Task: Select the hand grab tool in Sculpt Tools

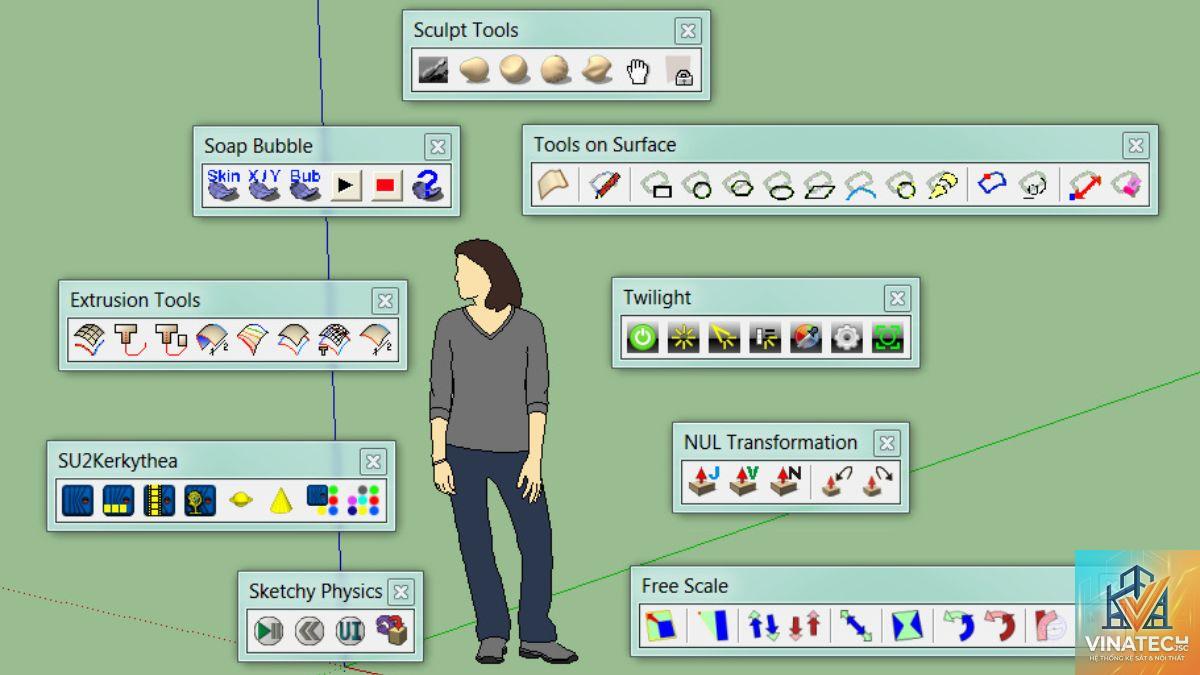Action: (638, 71)
